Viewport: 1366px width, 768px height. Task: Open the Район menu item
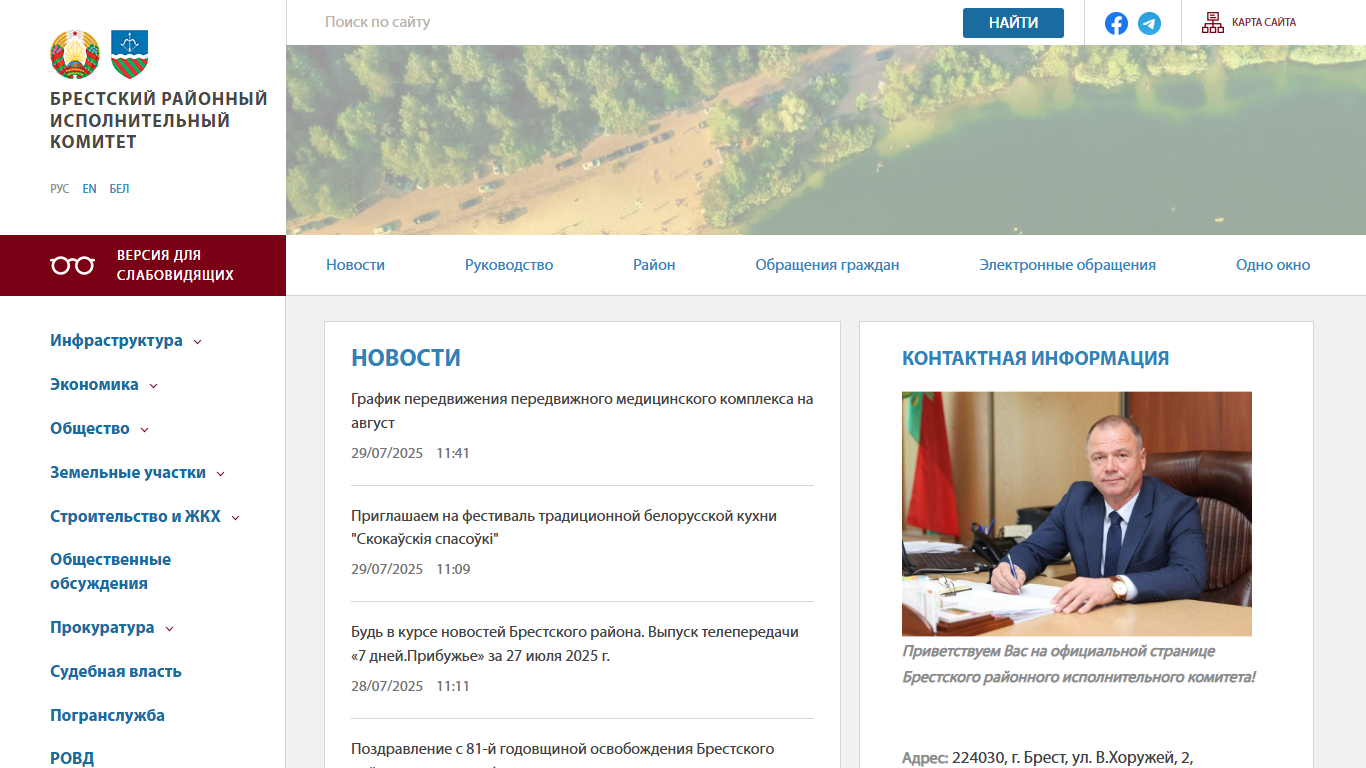[654, 265]
